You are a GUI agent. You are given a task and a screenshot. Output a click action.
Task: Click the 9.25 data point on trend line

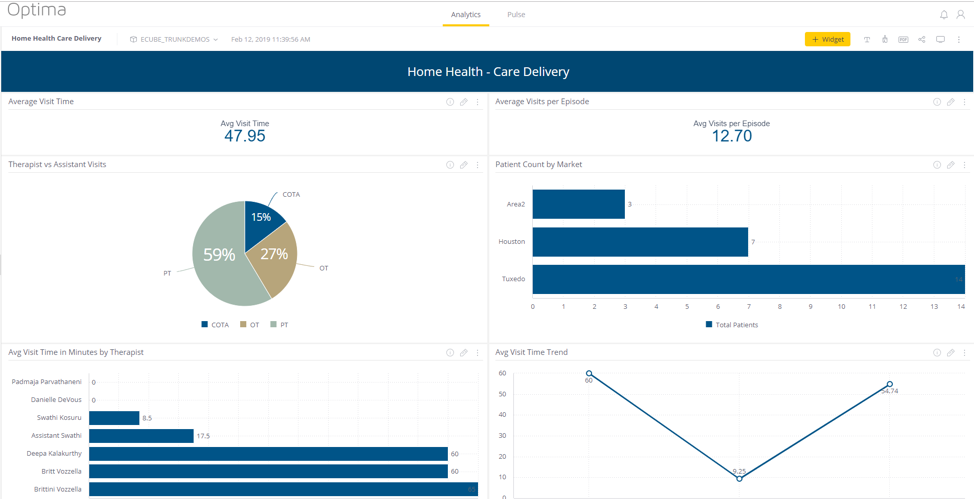[739, 478]
